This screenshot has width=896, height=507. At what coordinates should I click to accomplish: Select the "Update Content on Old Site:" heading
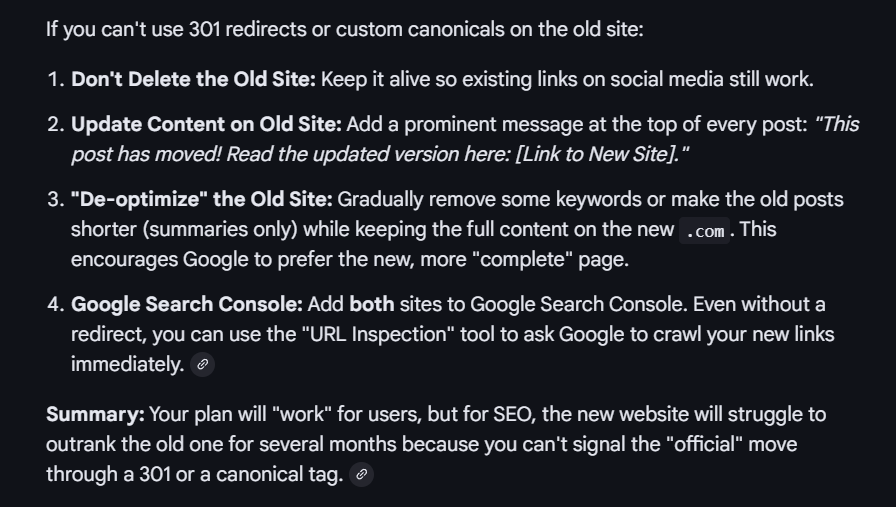206,125
